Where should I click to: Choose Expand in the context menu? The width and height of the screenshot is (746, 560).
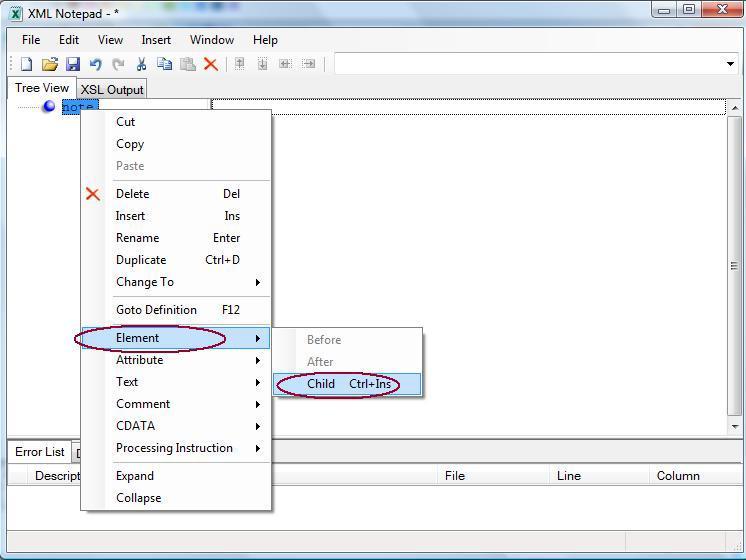pyautogui.click(x=176, y=476)
